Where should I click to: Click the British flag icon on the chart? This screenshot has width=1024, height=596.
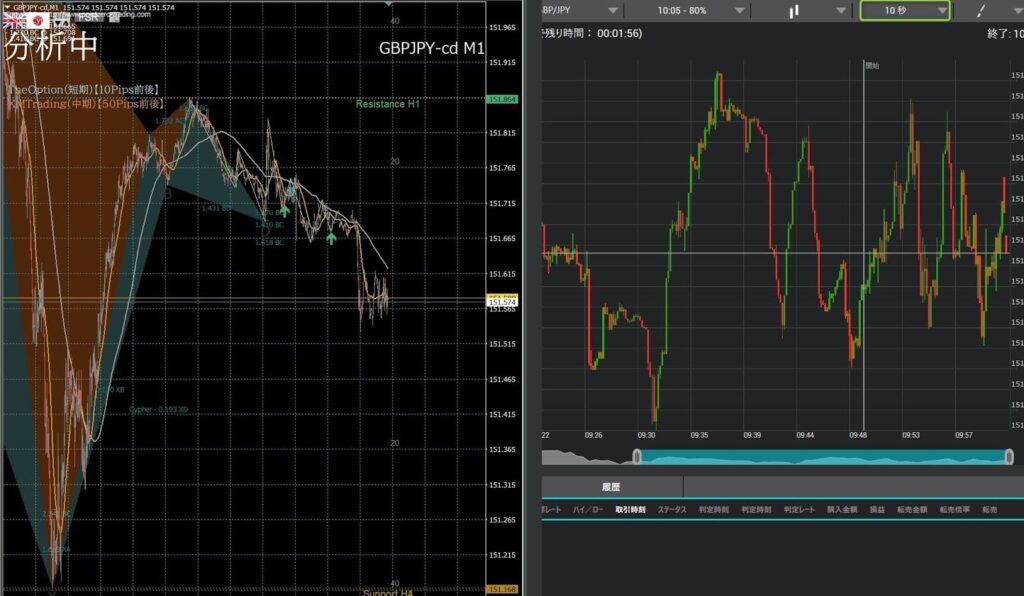click(x=13, y=22)
